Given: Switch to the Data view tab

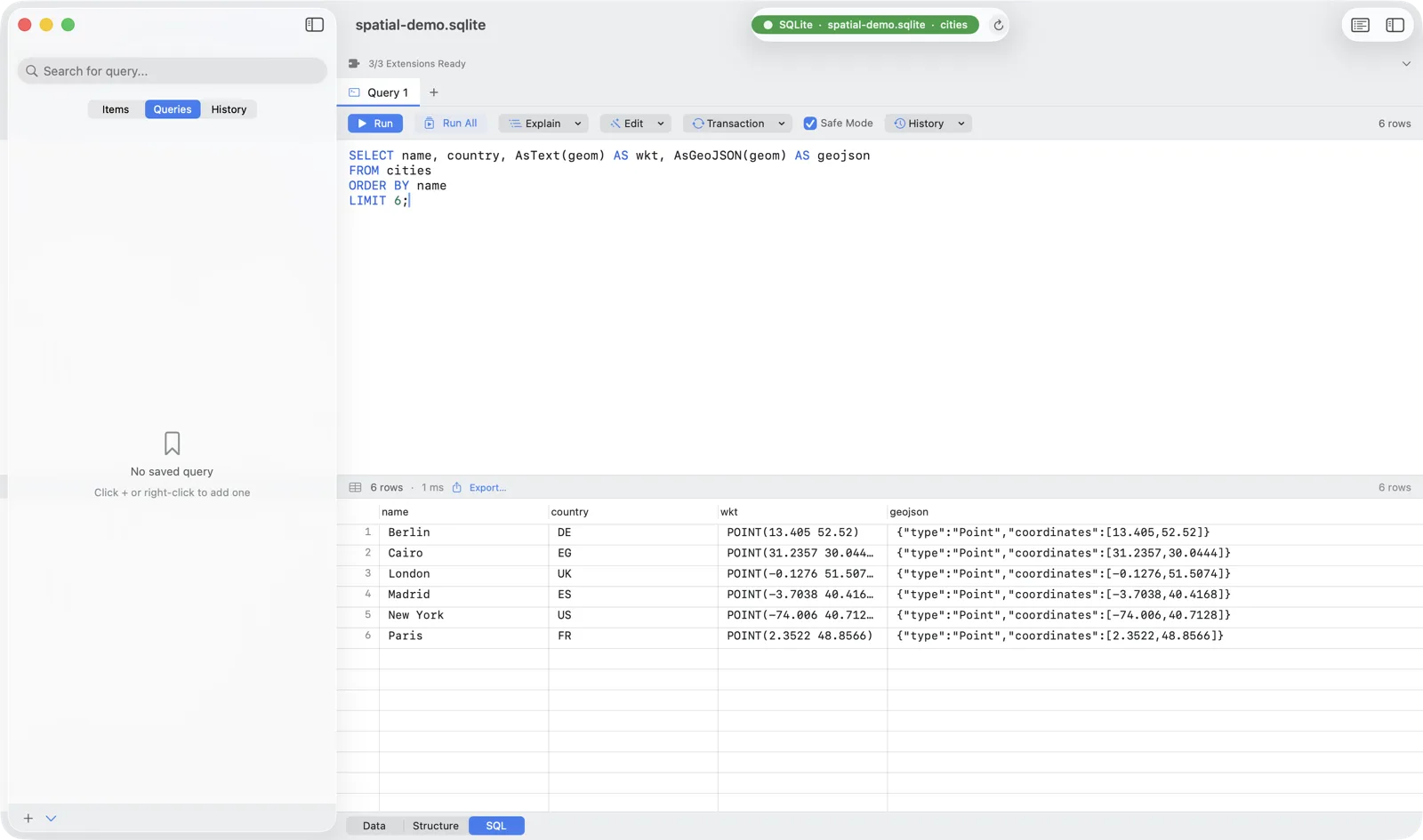Looking at the screenshot, I should (374, 826).
